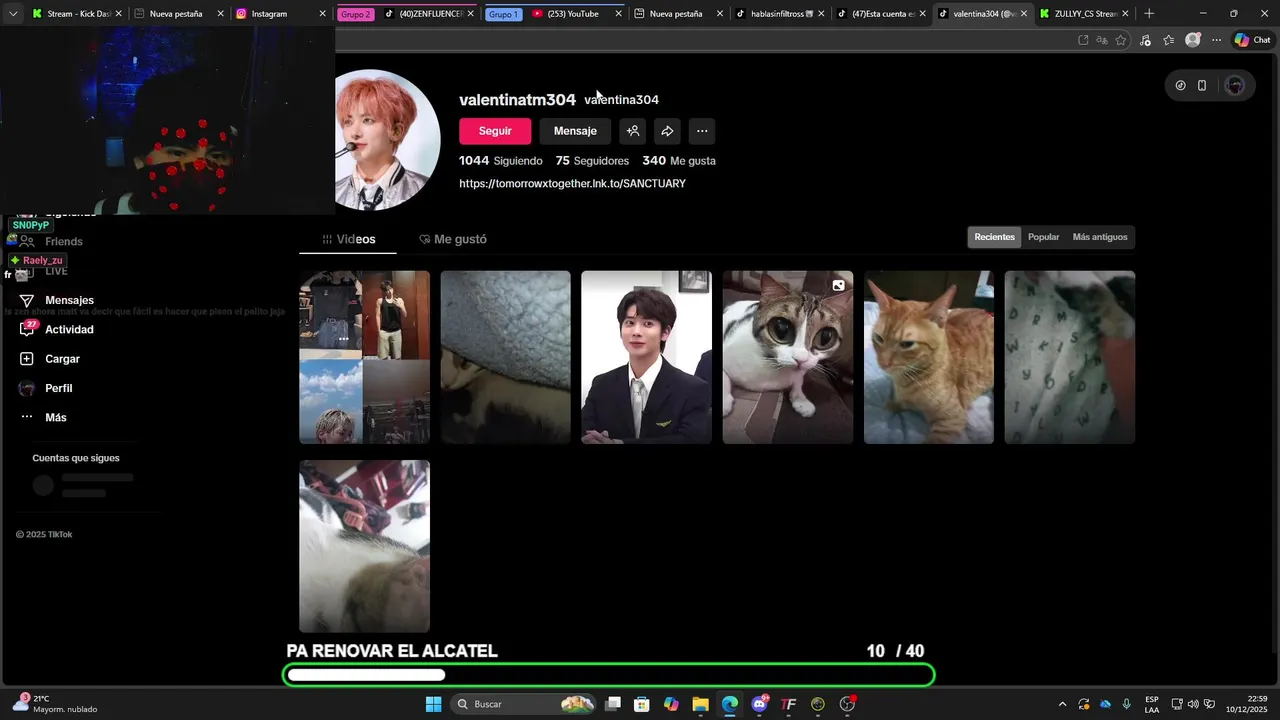Open the profile three-dots options menu
This screenshot has height=720, width=1280.
tap(702, 131)
